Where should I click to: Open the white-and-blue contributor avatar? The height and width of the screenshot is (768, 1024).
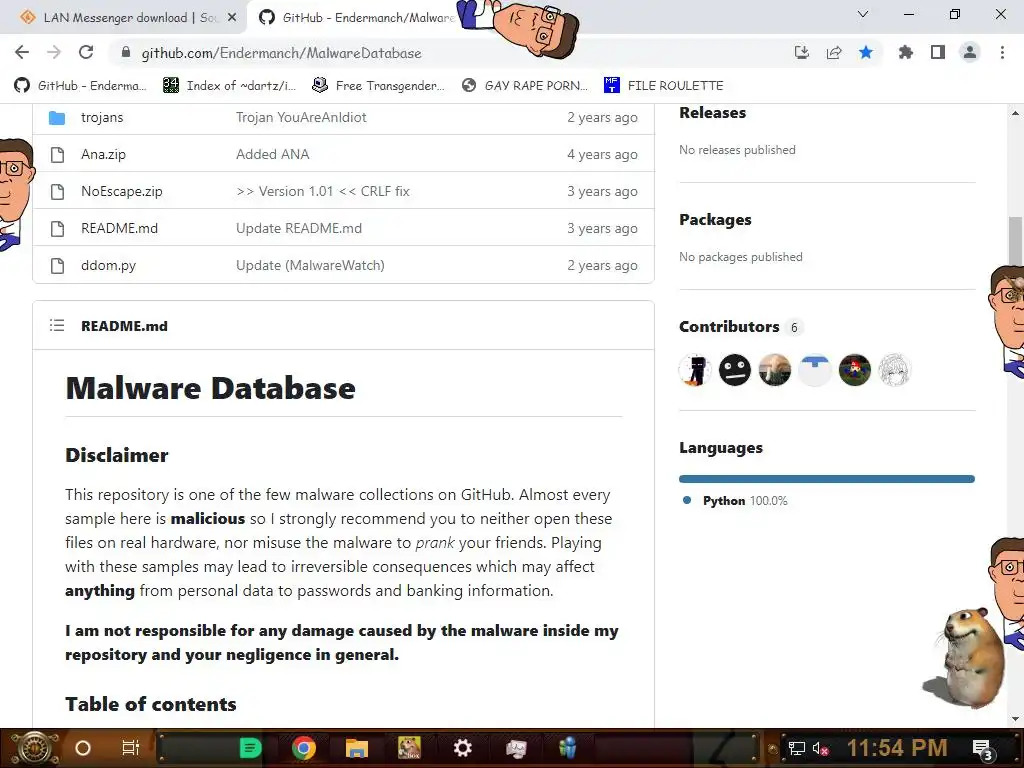click(x=814, y=370)
